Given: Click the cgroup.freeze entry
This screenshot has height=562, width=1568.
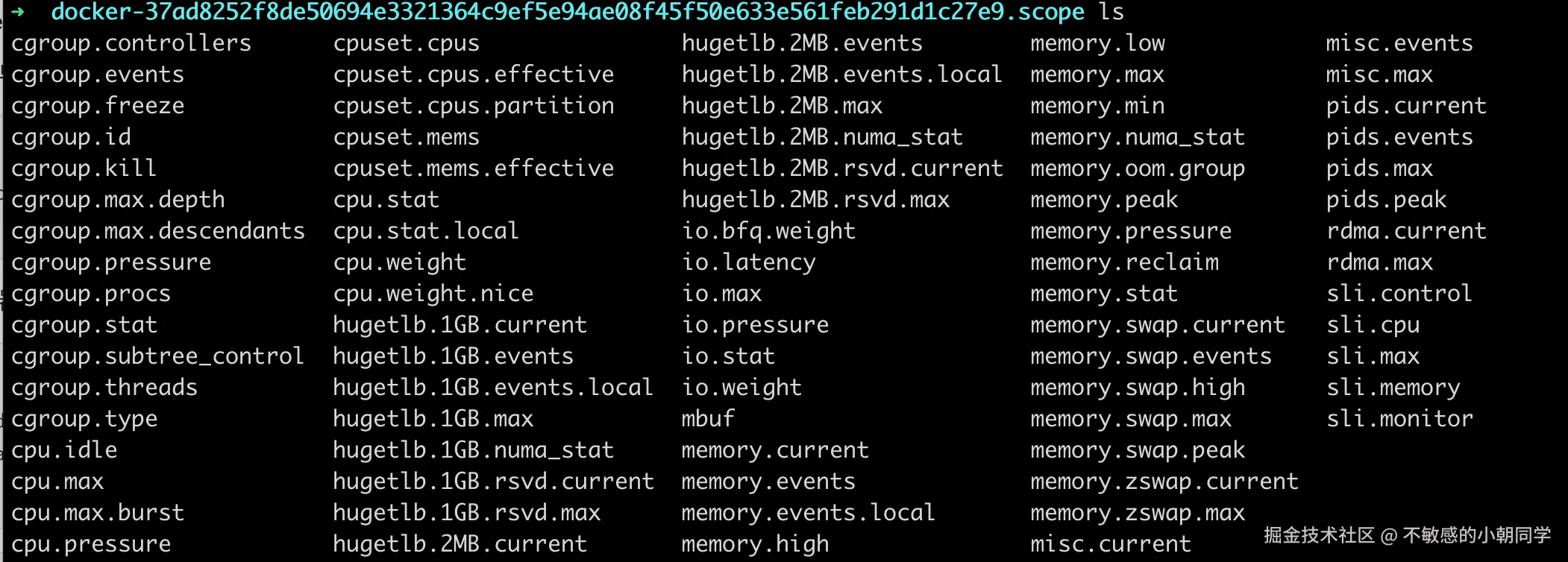Looking at the screenshot, I should pyautogui.click(x=98, y=106).
